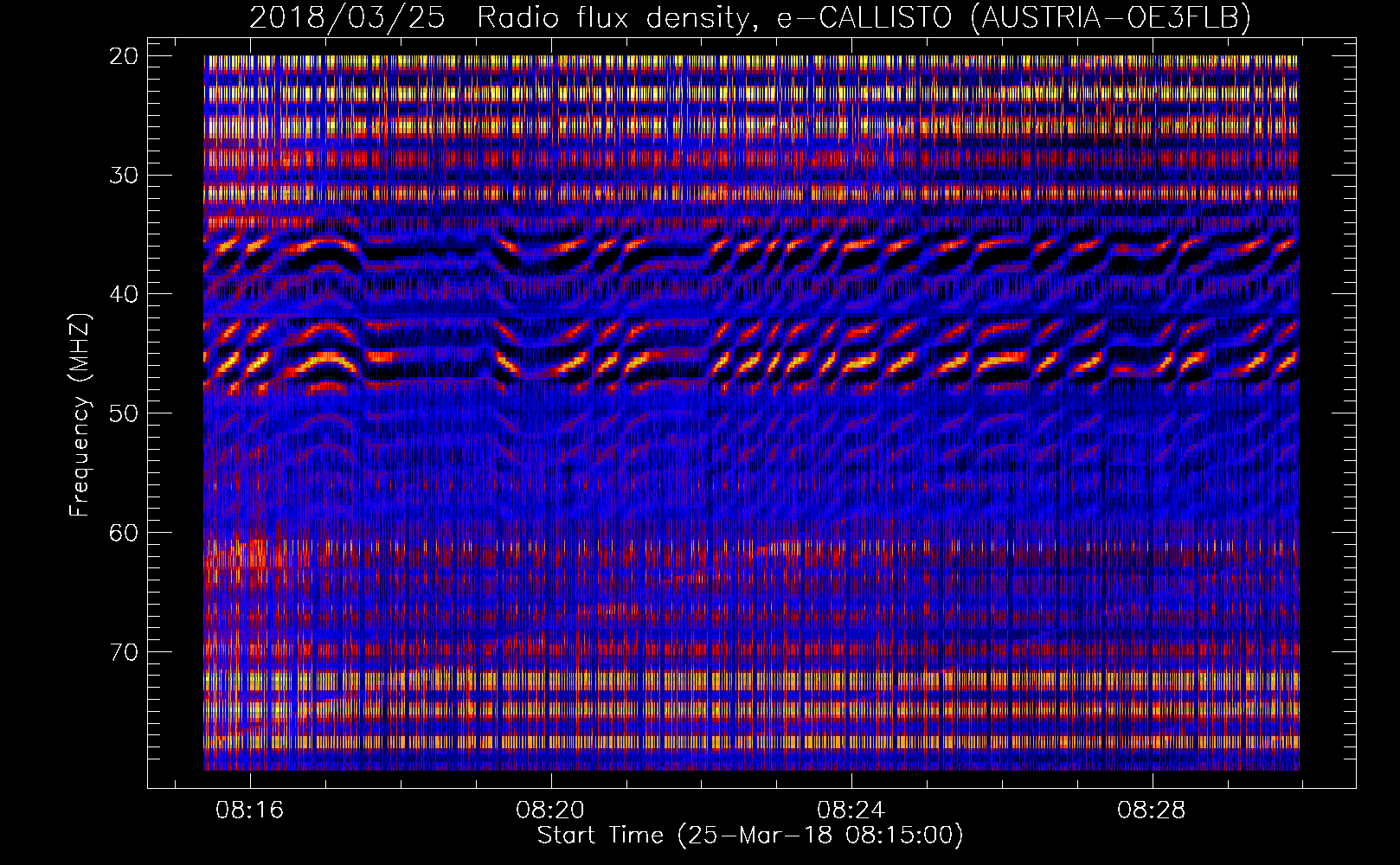
Task: Select frequency tick label 30
Action: pos(124,175)
